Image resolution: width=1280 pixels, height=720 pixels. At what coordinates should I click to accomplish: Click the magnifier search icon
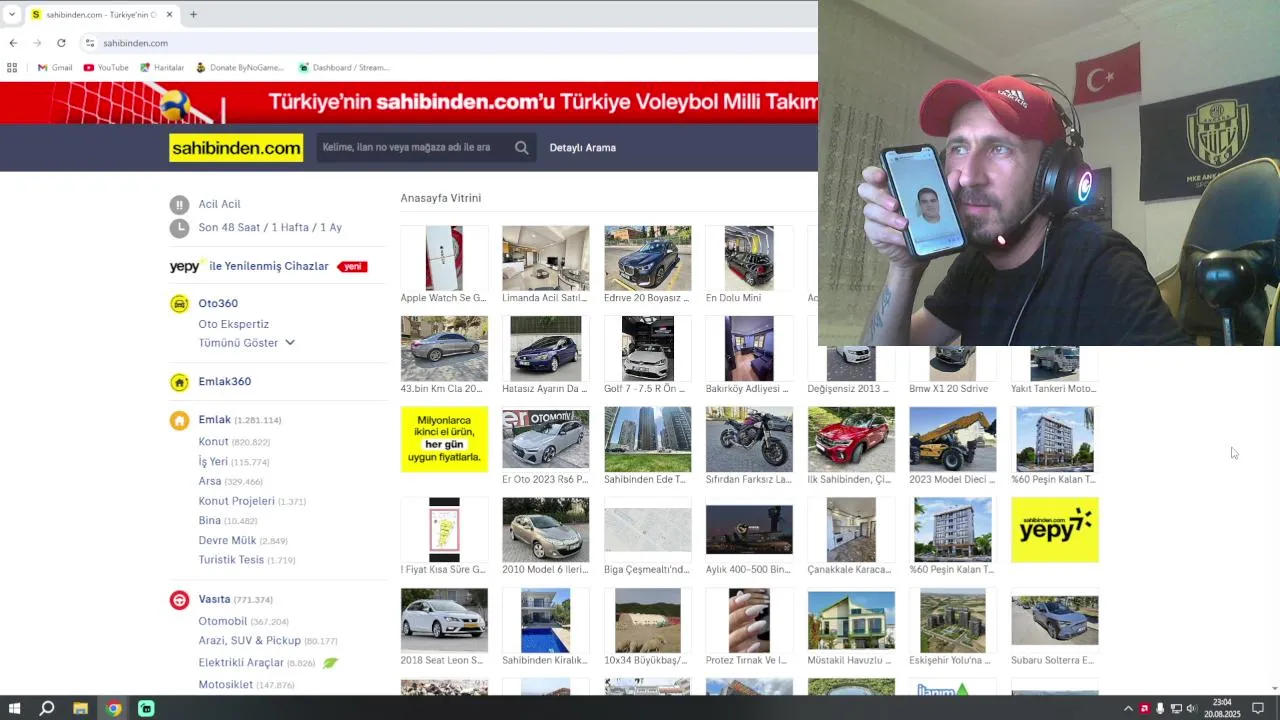click(x=522, y=147)
